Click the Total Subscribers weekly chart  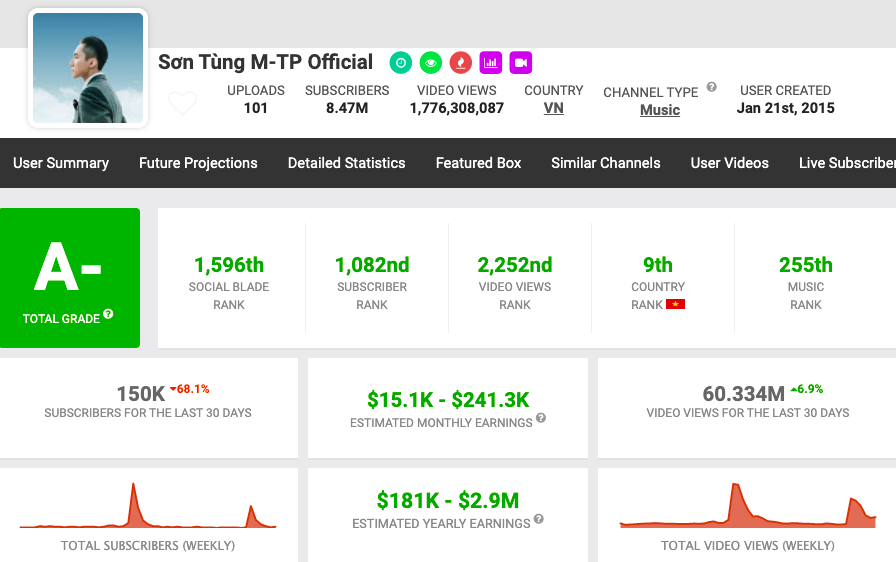tap(148, 506)
